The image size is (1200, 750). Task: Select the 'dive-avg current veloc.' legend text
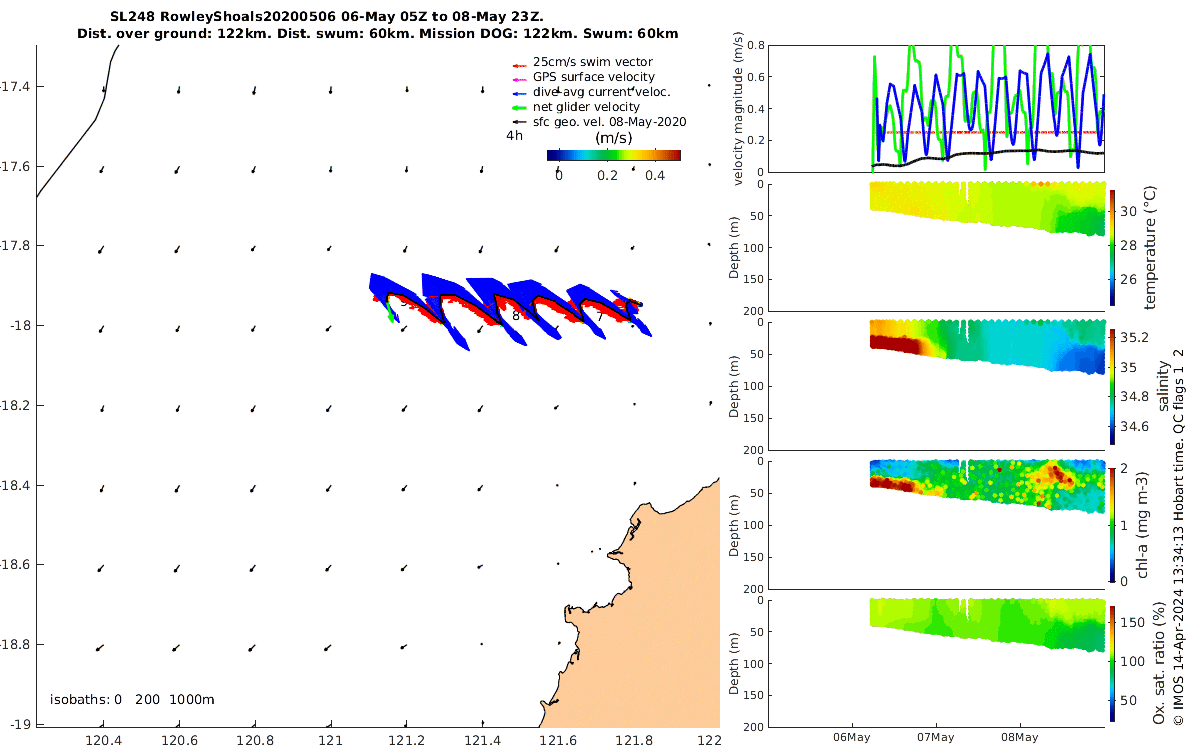pos(601,92)
